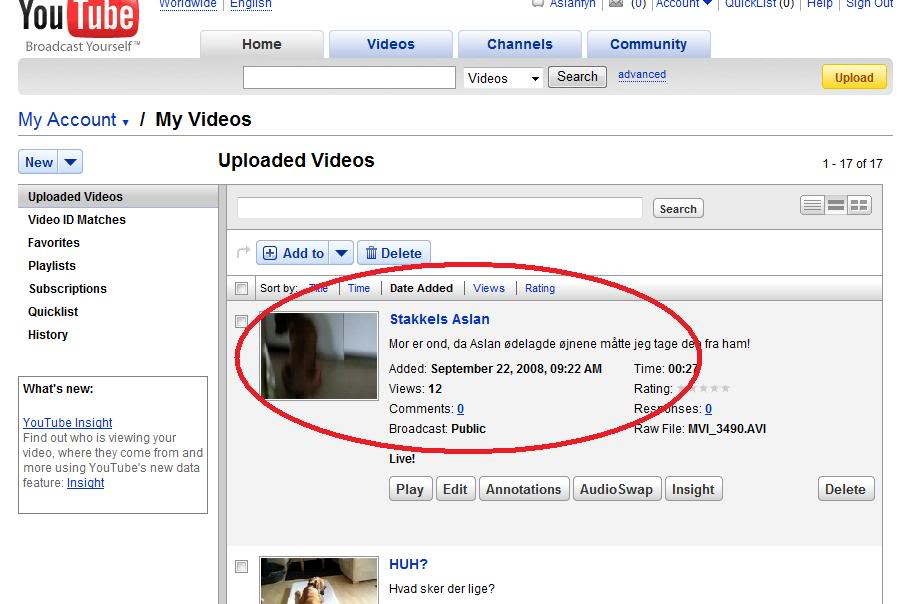Open the Insight button for Stakkels Aslan
The width and height of the screenshot is (916, 604).
pyautogui.click(x=693, y=489)
